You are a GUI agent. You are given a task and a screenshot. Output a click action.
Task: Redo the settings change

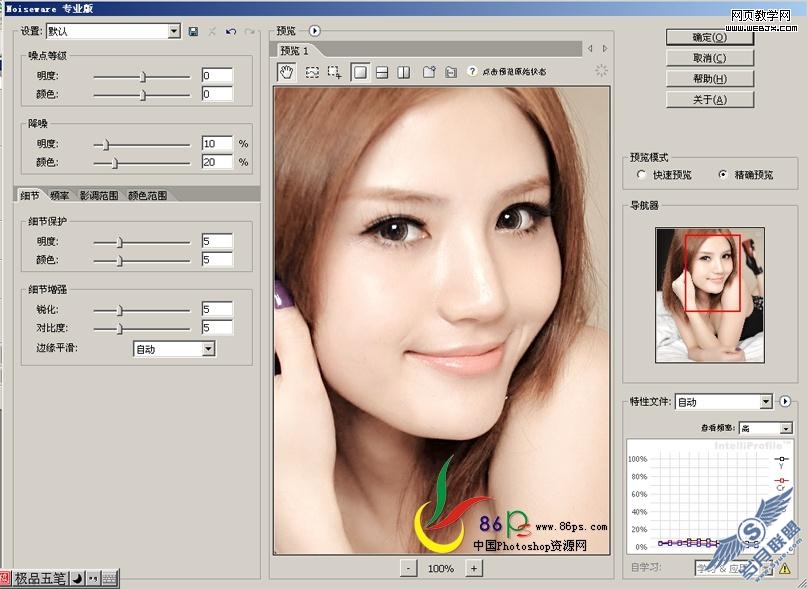coord(250,32)
